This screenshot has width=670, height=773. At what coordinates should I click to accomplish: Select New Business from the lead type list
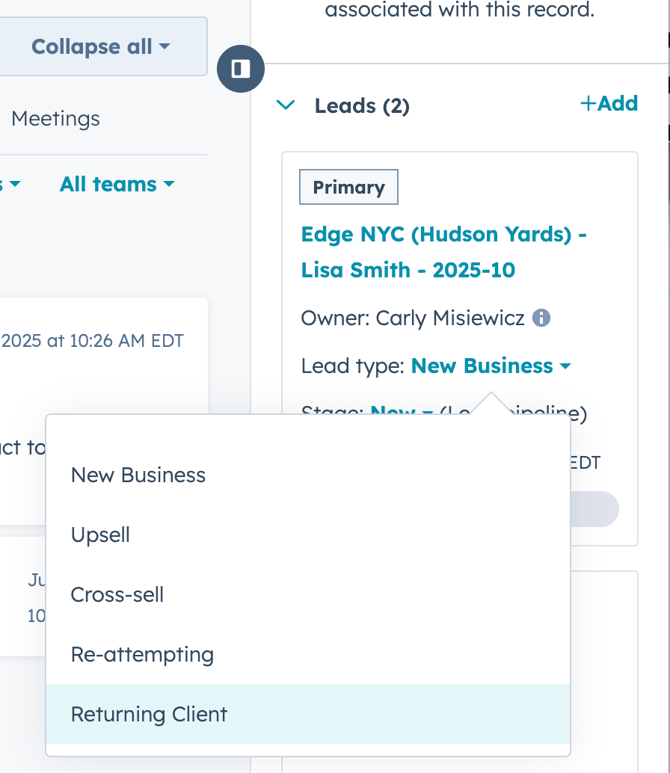(138, 475)
